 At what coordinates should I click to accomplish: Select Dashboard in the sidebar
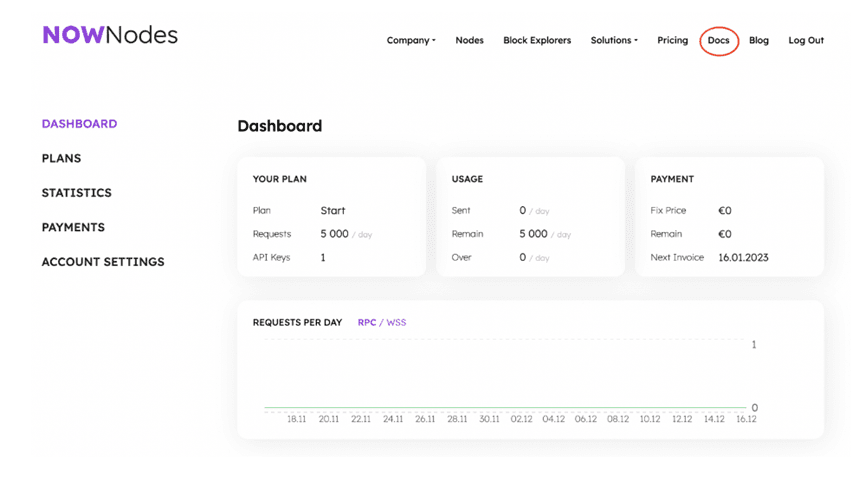click(79, 124)
